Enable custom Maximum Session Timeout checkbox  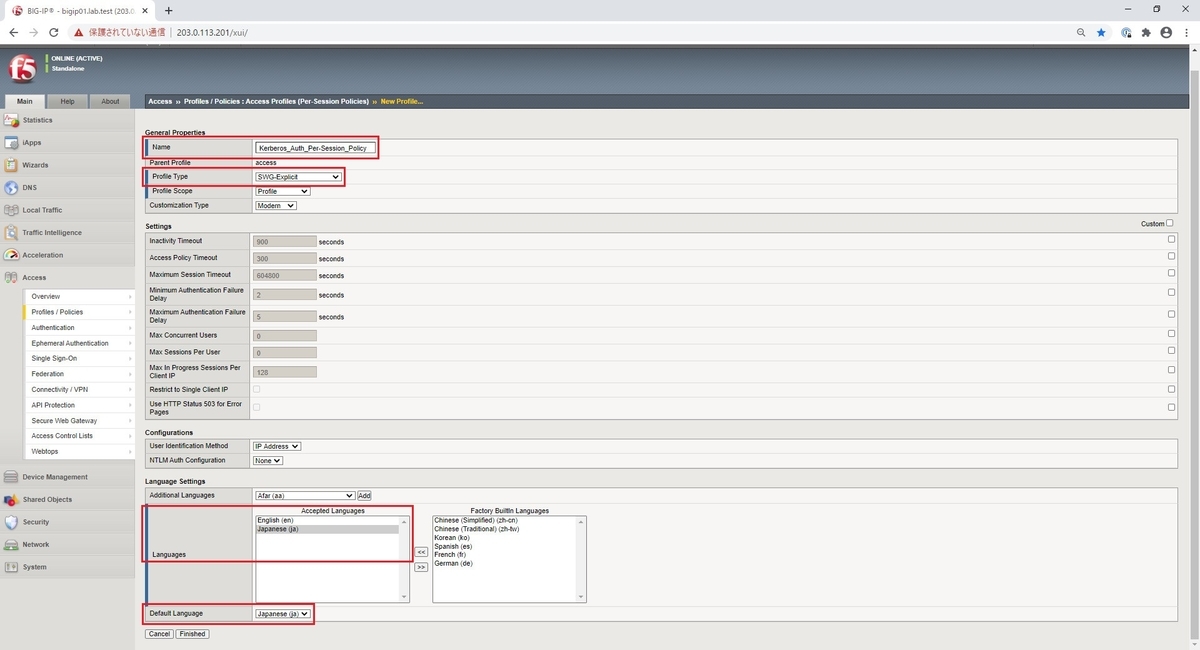pyautogui.click(x=1171, y=274)
